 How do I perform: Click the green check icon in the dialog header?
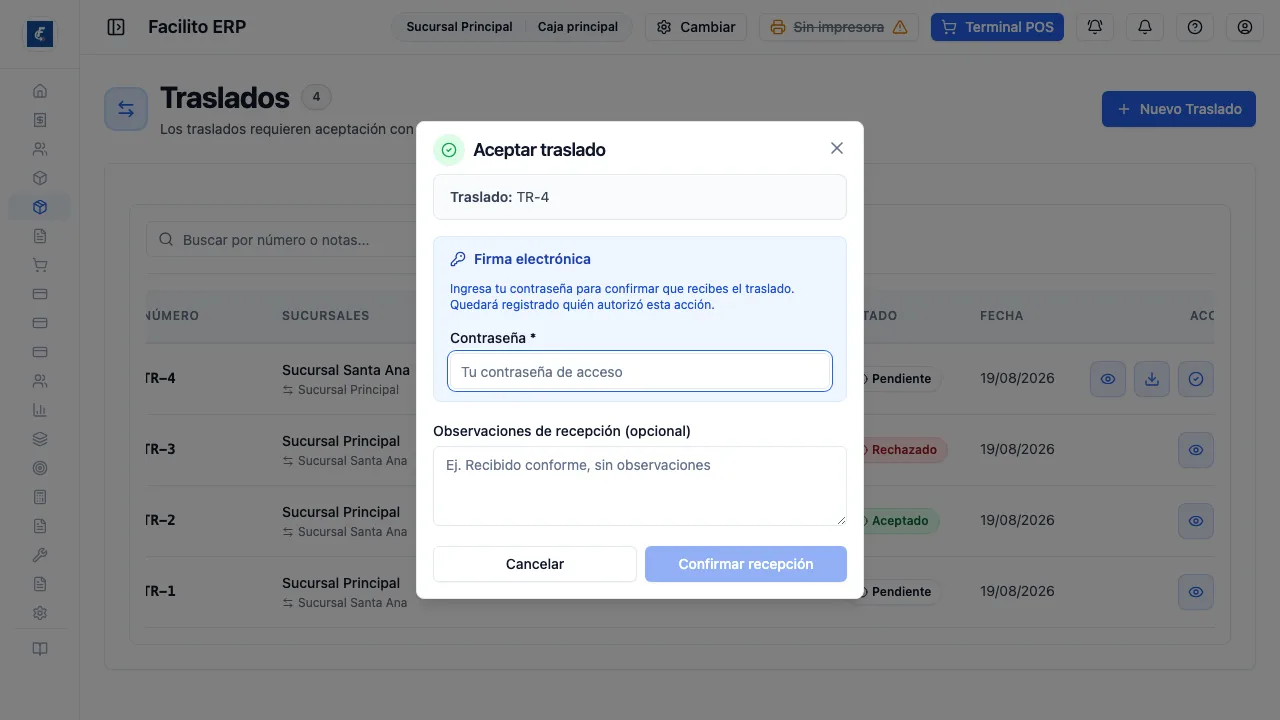tap(449, 150)
